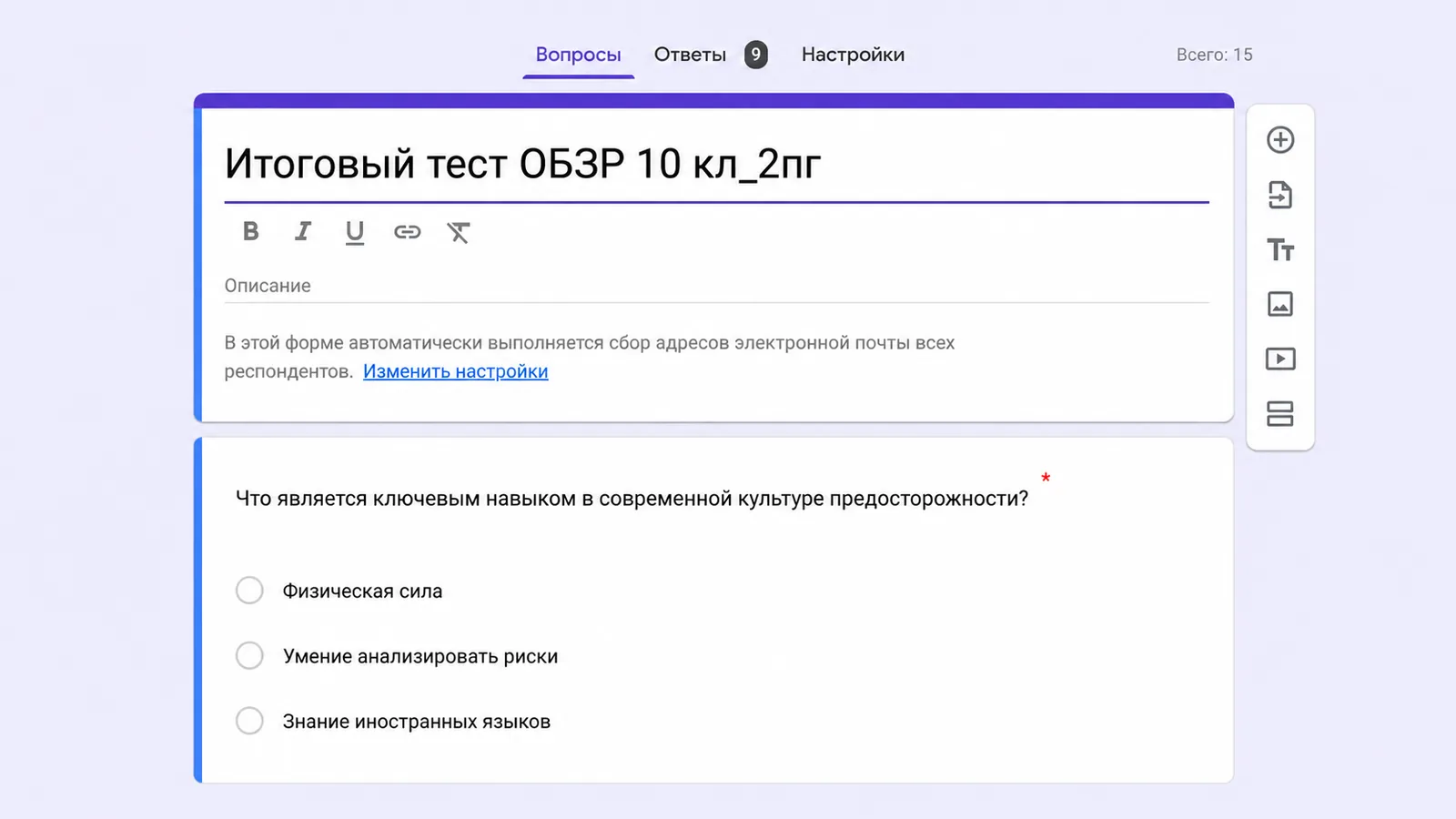Open the Настройки tab
Viewport: 1456px width, 819px height.
coord(853,55)
